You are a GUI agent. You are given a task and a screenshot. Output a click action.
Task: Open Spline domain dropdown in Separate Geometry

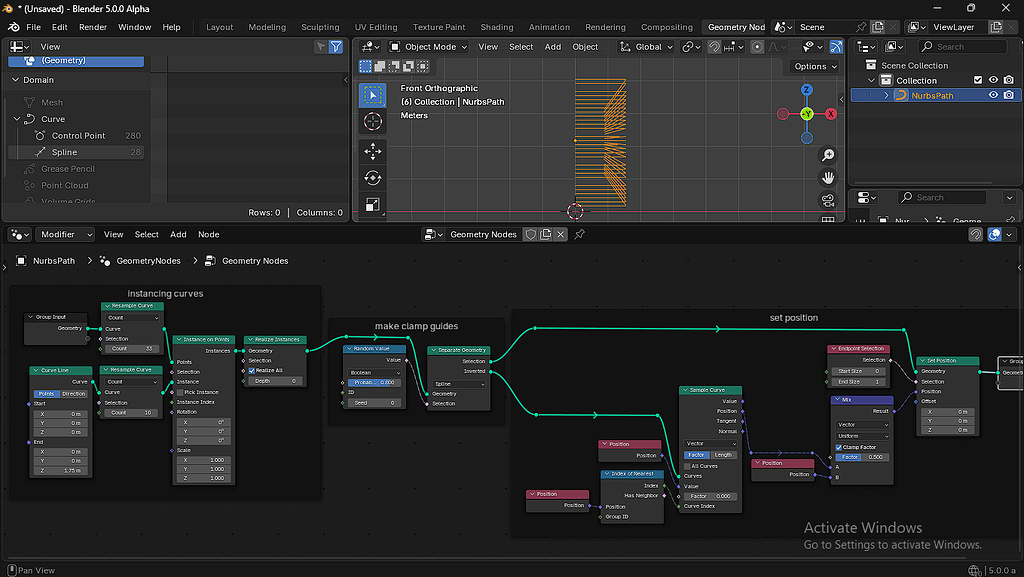click(x=459, y=384)
